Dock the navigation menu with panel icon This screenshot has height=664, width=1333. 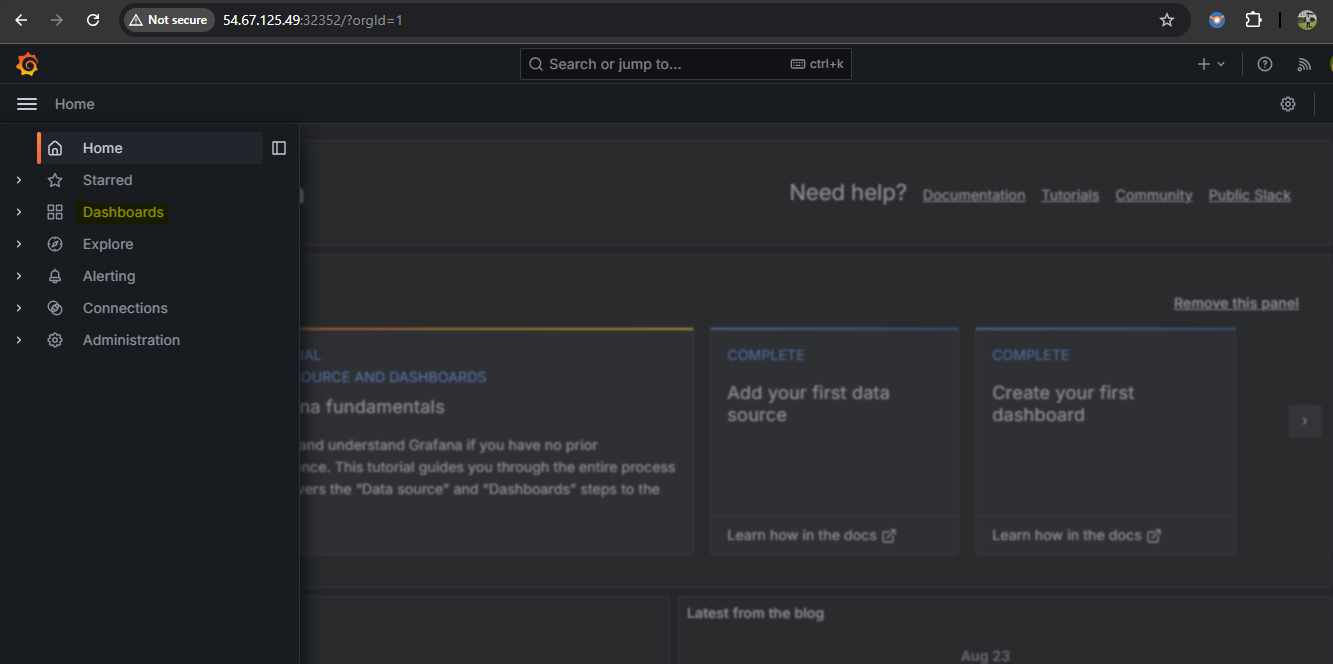point(279,148)
